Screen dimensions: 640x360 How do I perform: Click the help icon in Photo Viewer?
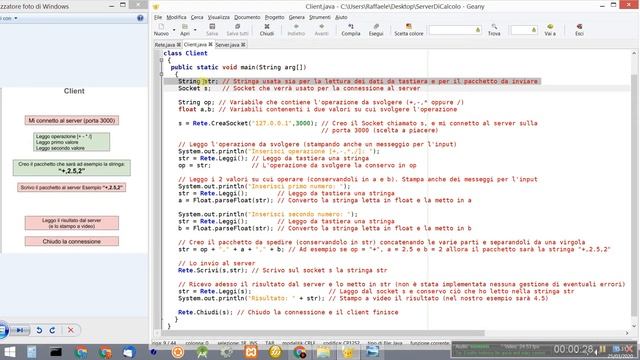(140, 18)
